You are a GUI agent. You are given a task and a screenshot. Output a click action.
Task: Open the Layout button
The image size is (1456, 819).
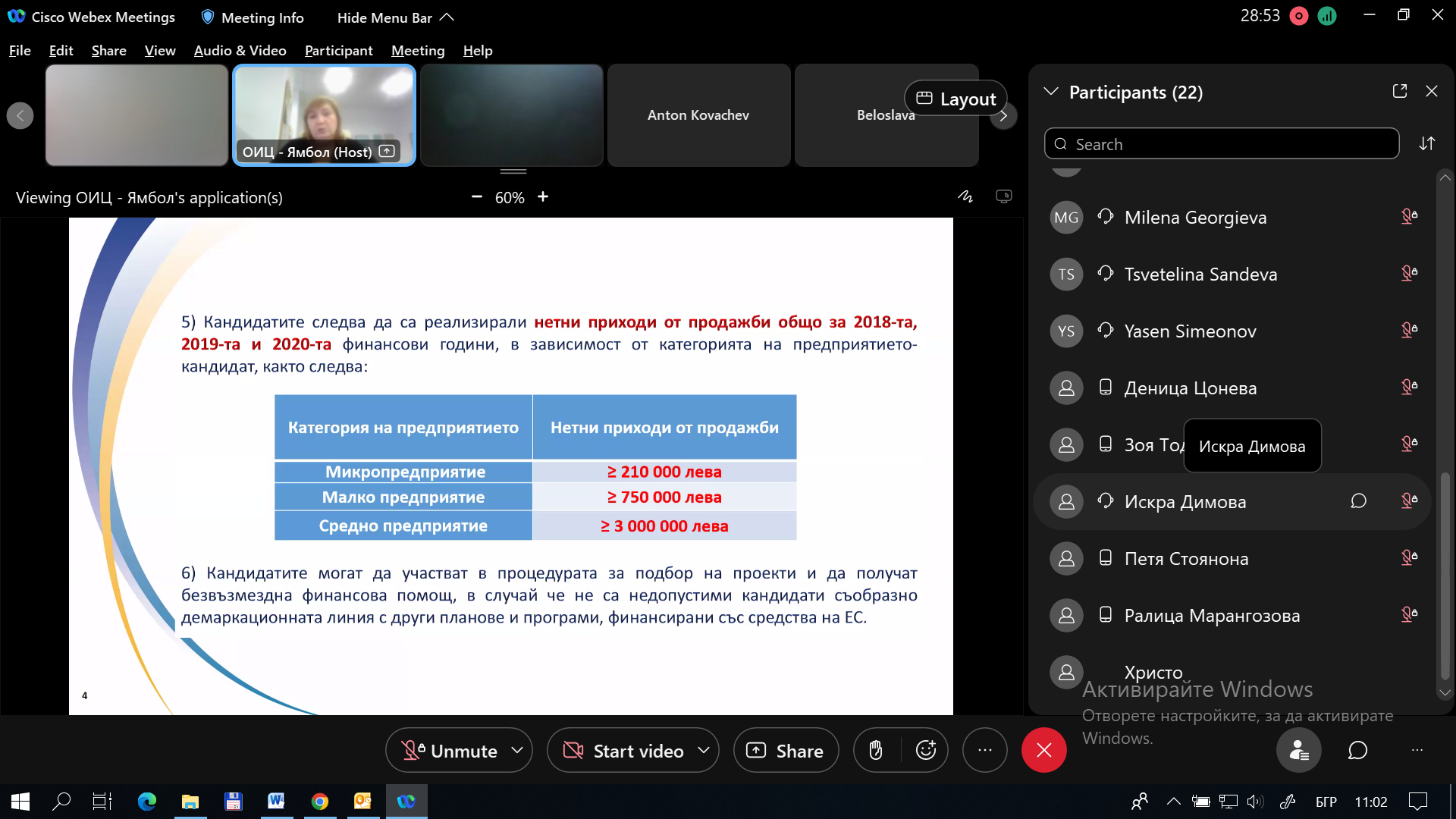955,99
